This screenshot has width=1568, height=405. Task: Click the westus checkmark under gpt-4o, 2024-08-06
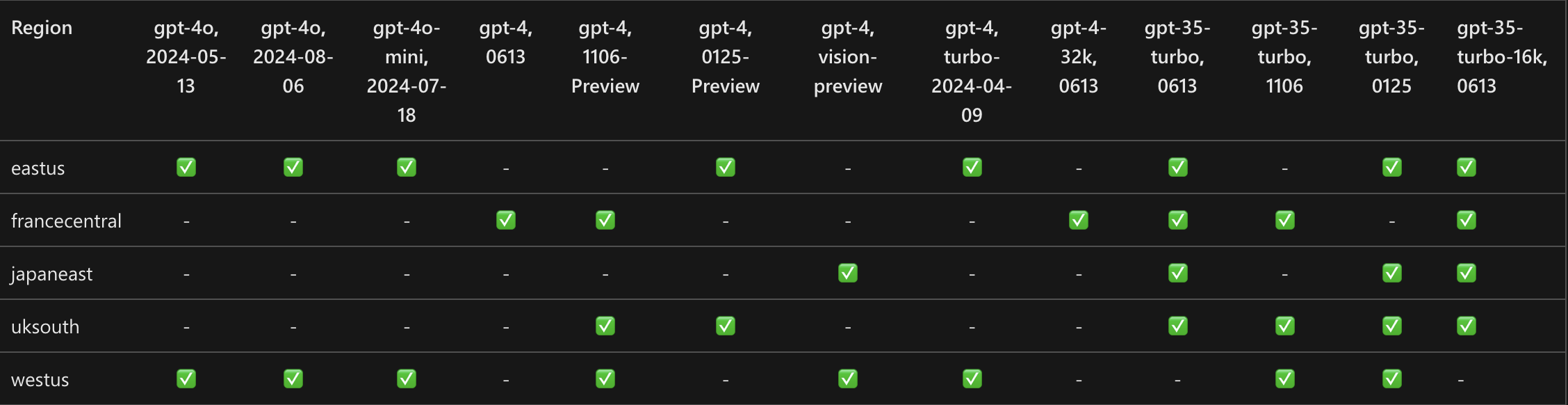[x=293, y=379]
